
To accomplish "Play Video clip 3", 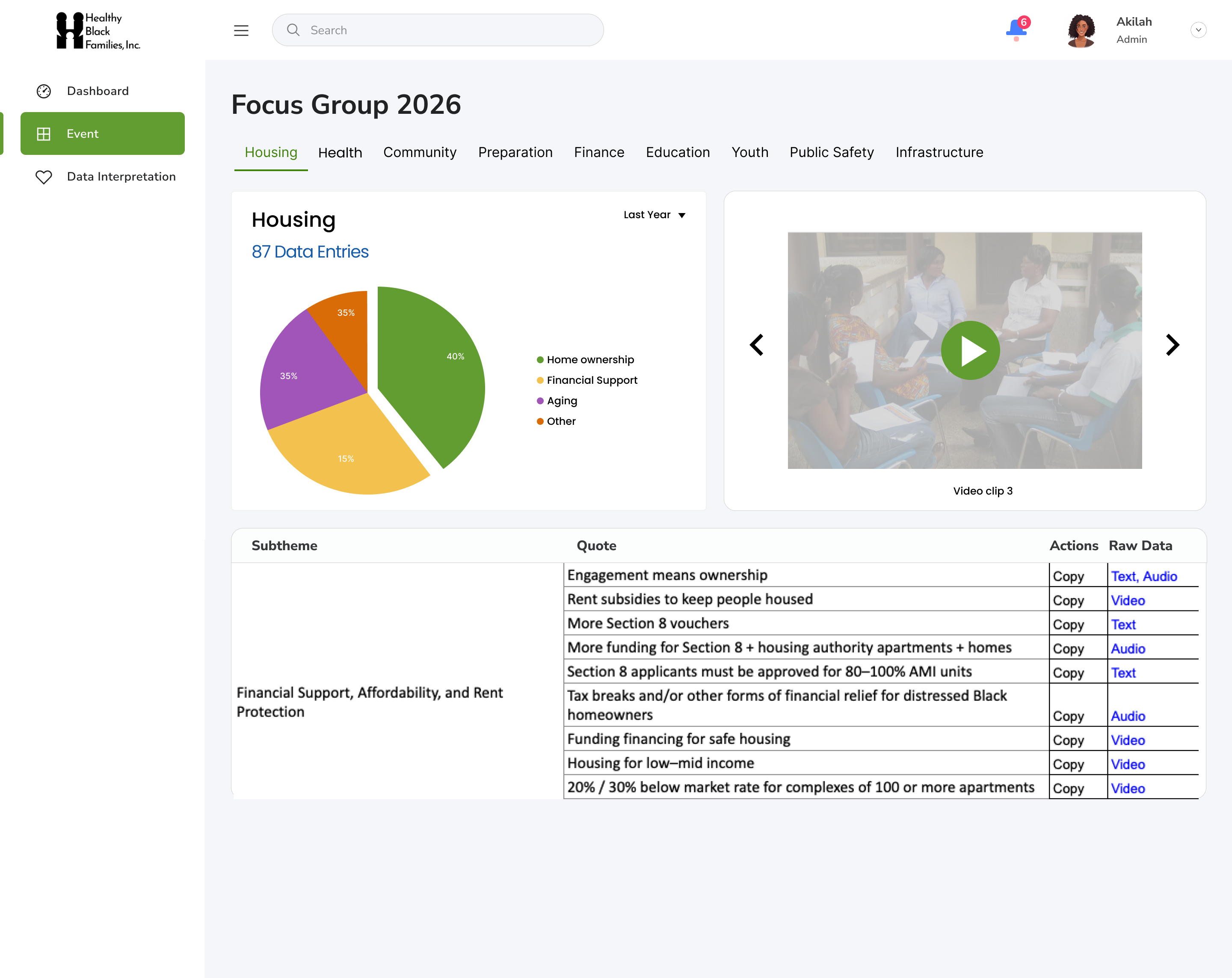I will point(970,350).
